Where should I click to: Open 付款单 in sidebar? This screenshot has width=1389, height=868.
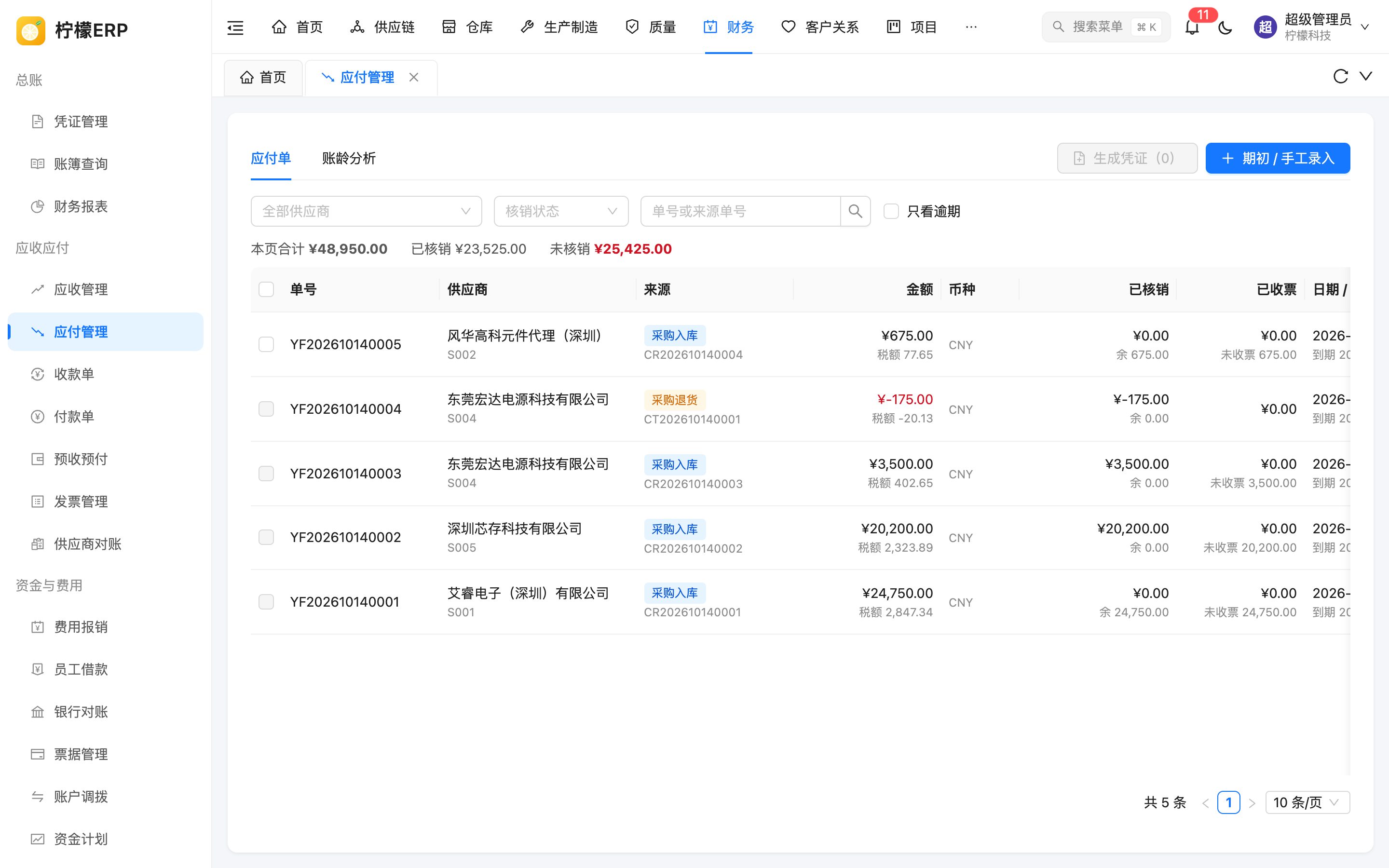click(x=105, y=417)
